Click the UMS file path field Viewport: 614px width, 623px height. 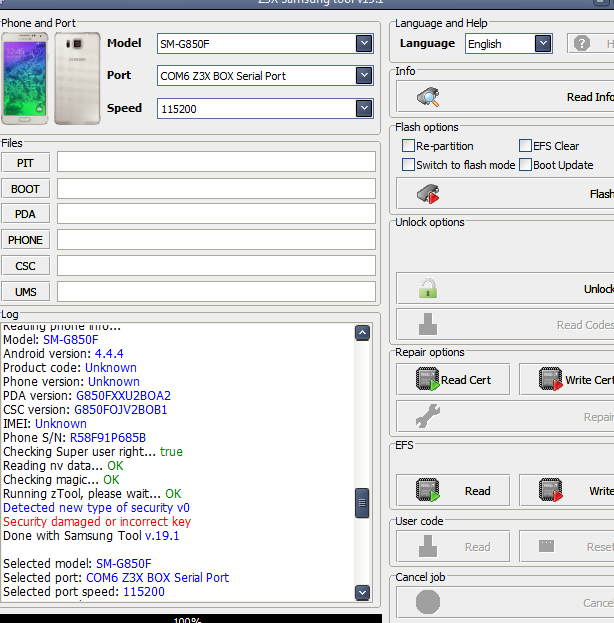[x=216, y=292]
